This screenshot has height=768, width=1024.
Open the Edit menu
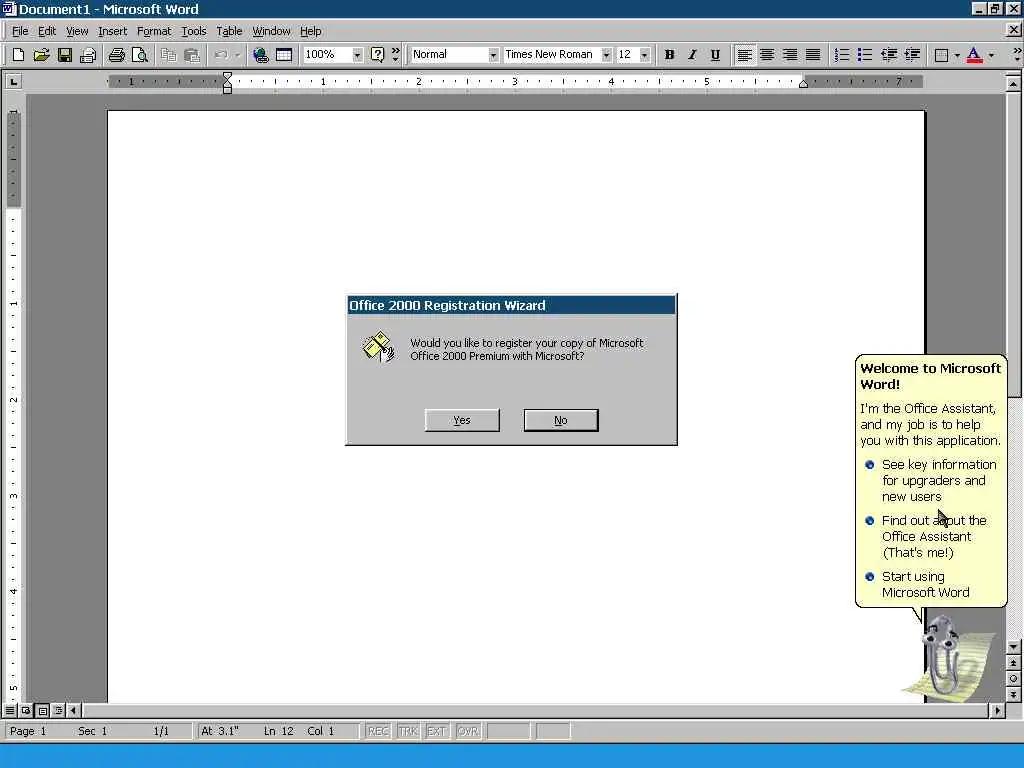coord(46,31)
